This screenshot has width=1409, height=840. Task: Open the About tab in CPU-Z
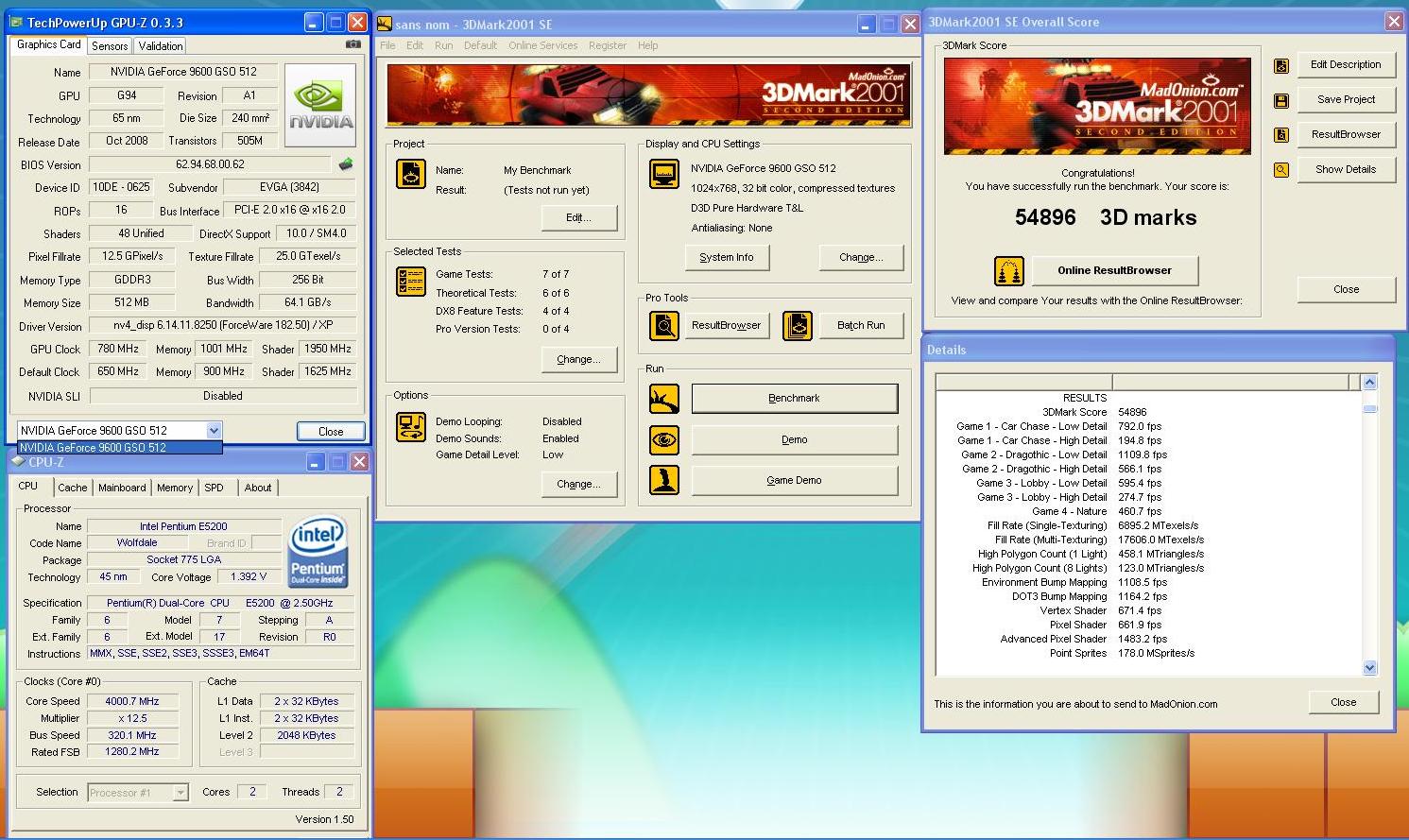(x=258, y=488)
